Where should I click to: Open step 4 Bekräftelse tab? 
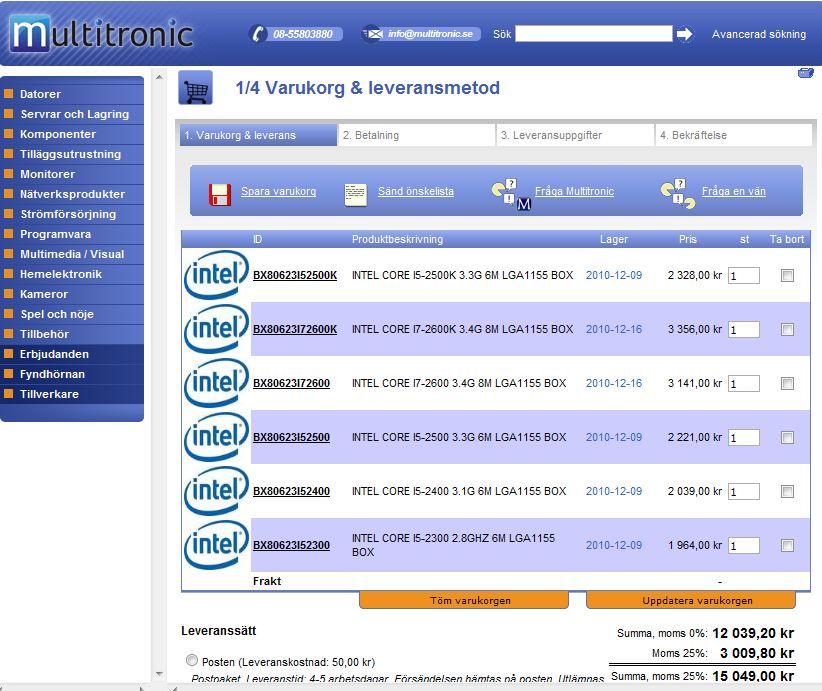[x=734, y=135]
